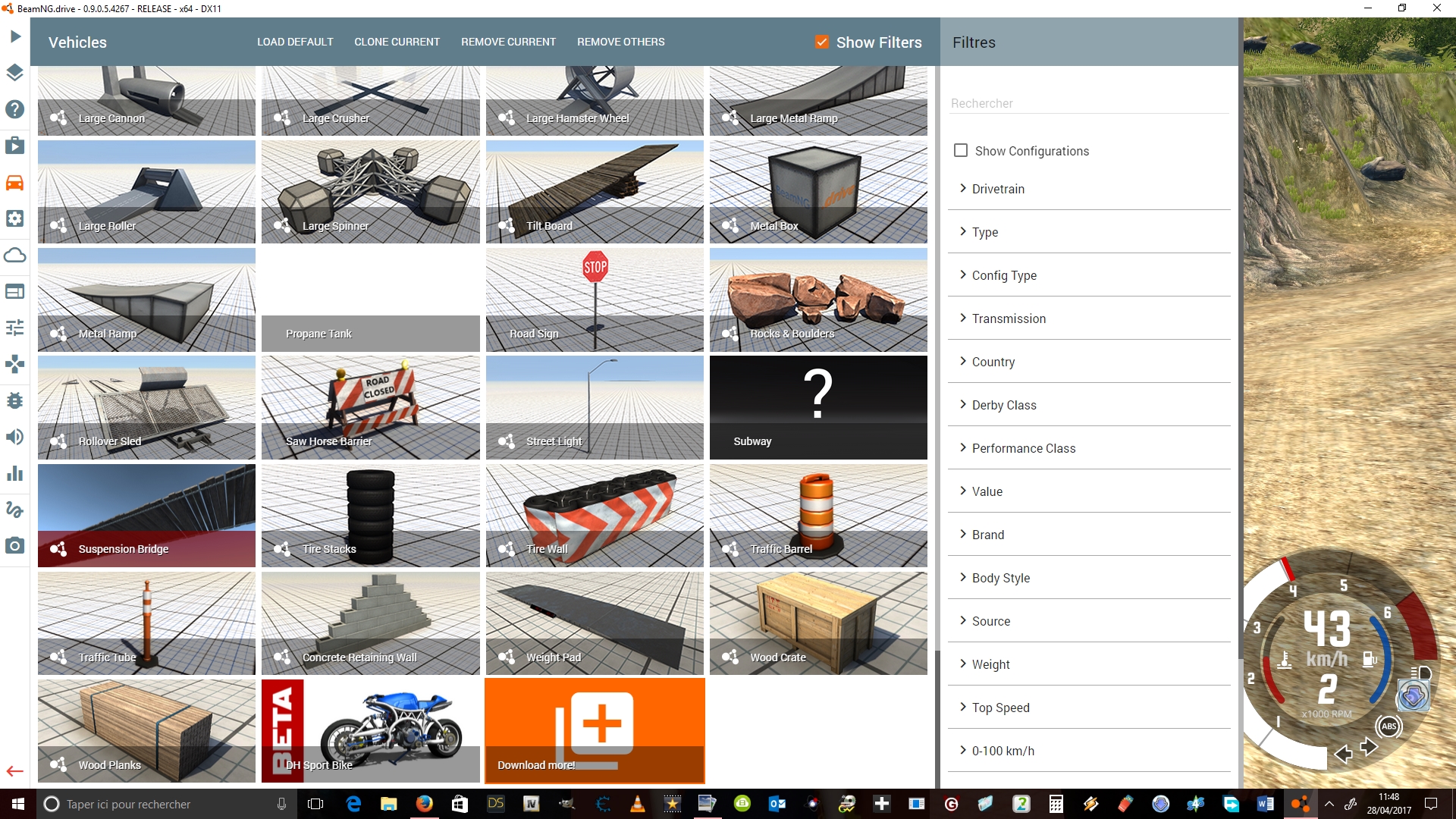Open the help question mark icon
The width and height of the screenshot is (1456, 819).
pos(15,109)
